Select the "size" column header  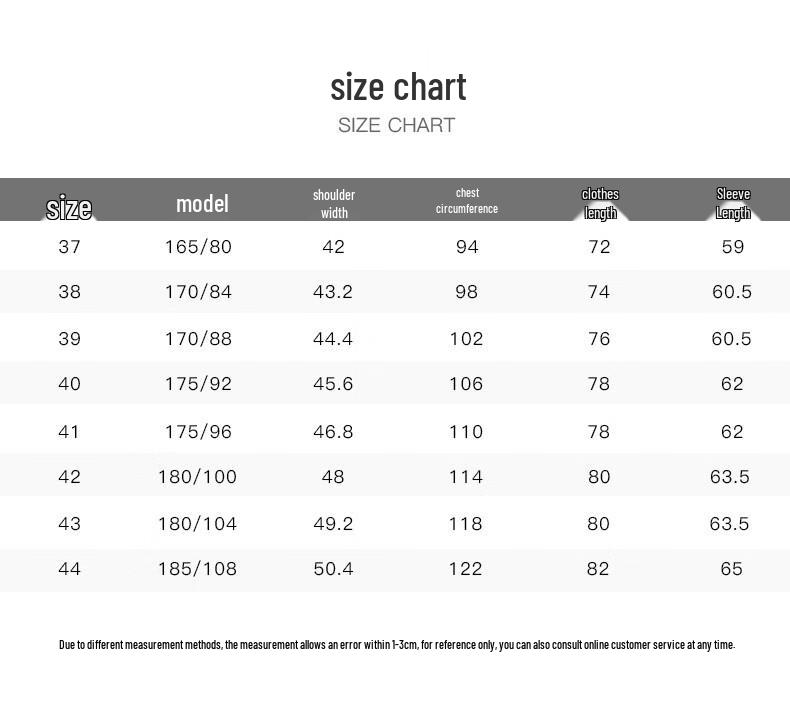pyautogui.click(x=69, y=208)
